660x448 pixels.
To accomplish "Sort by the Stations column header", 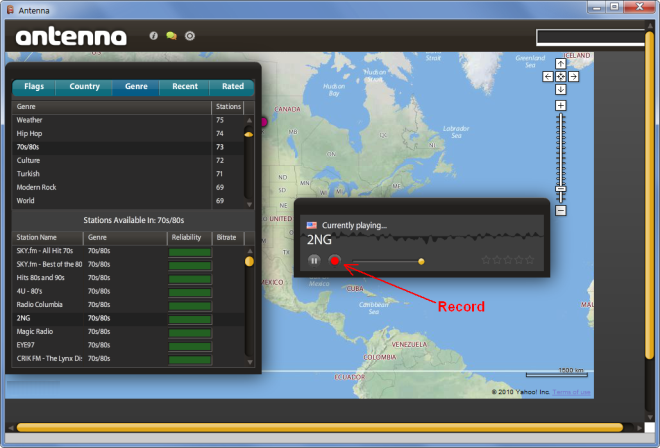I will click(228, 107).
